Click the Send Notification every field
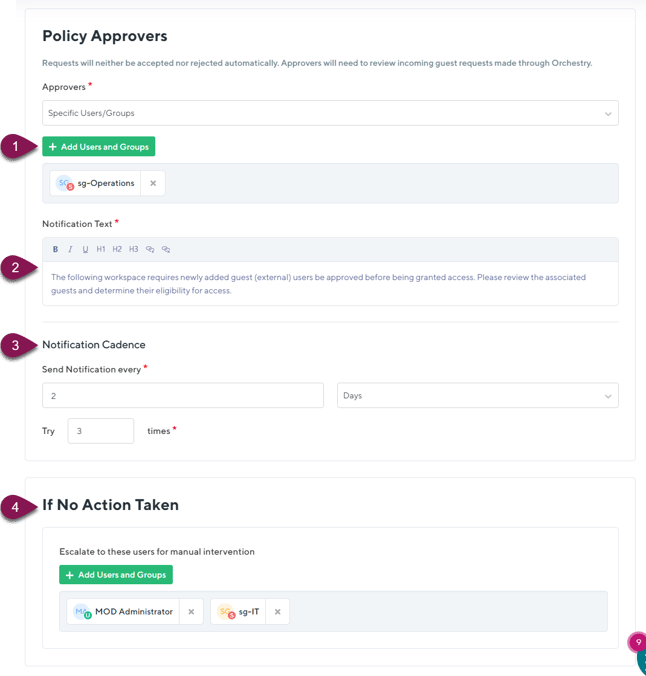Viewport: 646px width, 676px height. [x=183, y=396]
